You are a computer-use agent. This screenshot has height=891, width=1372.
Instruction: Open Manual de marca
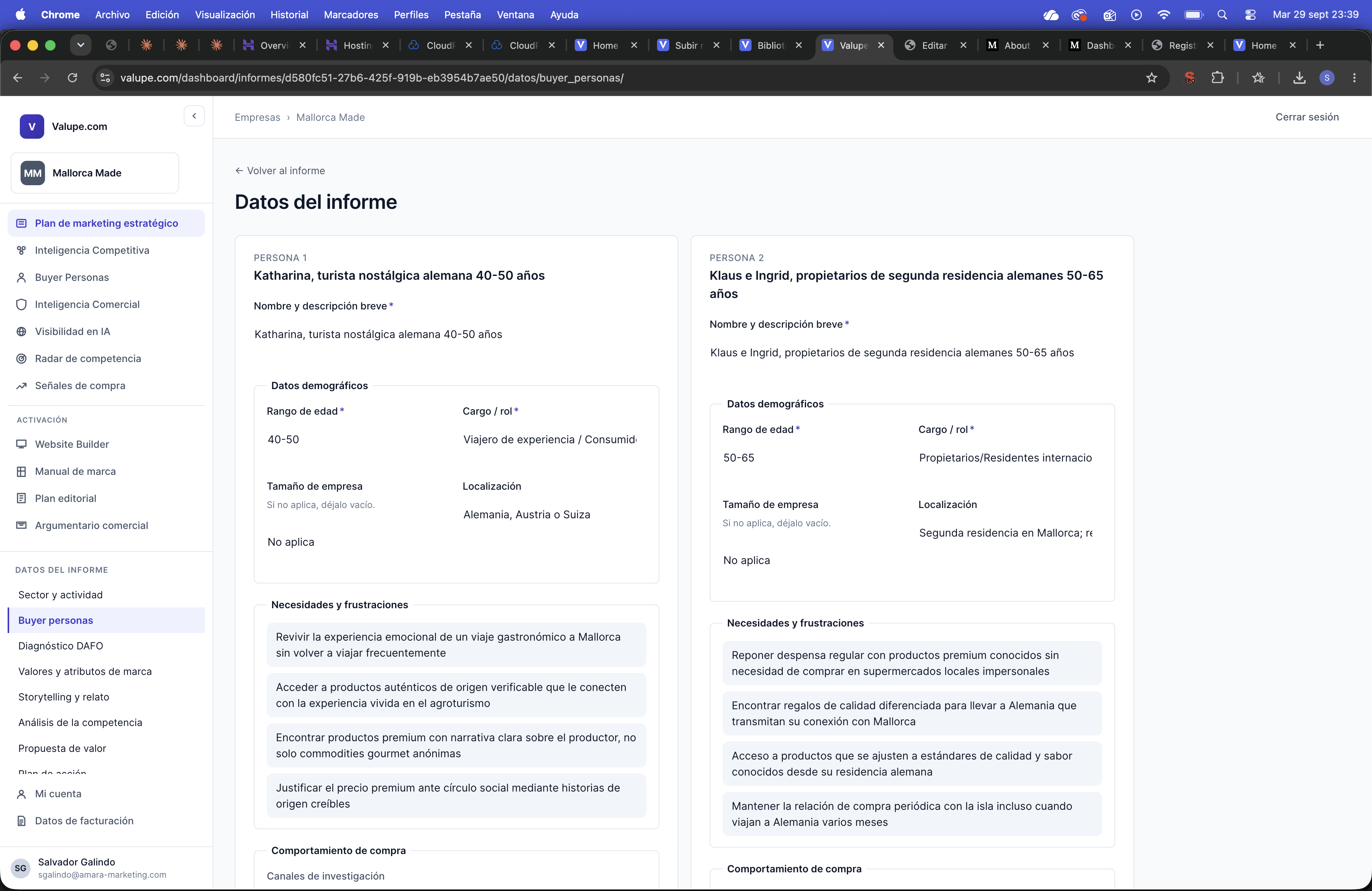click(106, 471)
